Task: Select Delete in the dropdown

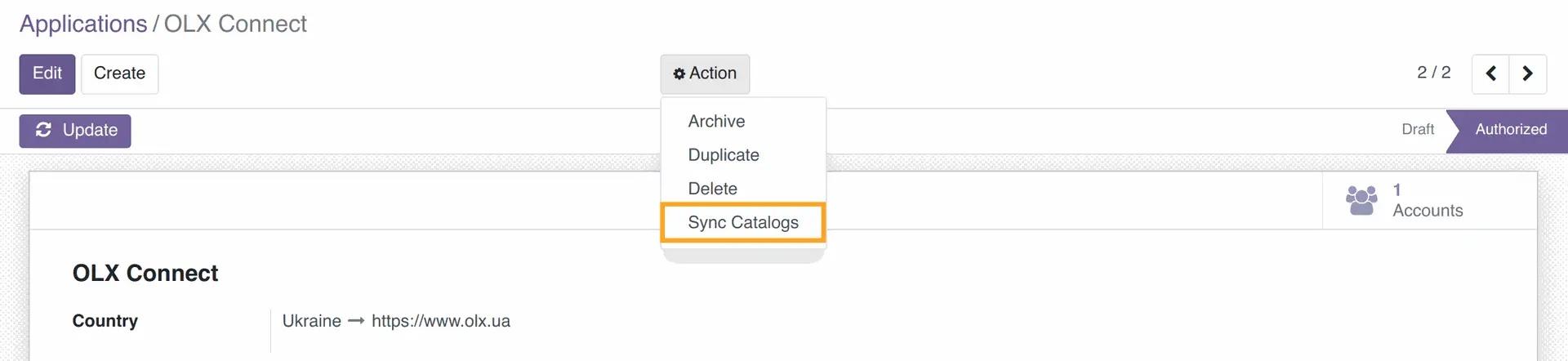Action: coord(712,189)
